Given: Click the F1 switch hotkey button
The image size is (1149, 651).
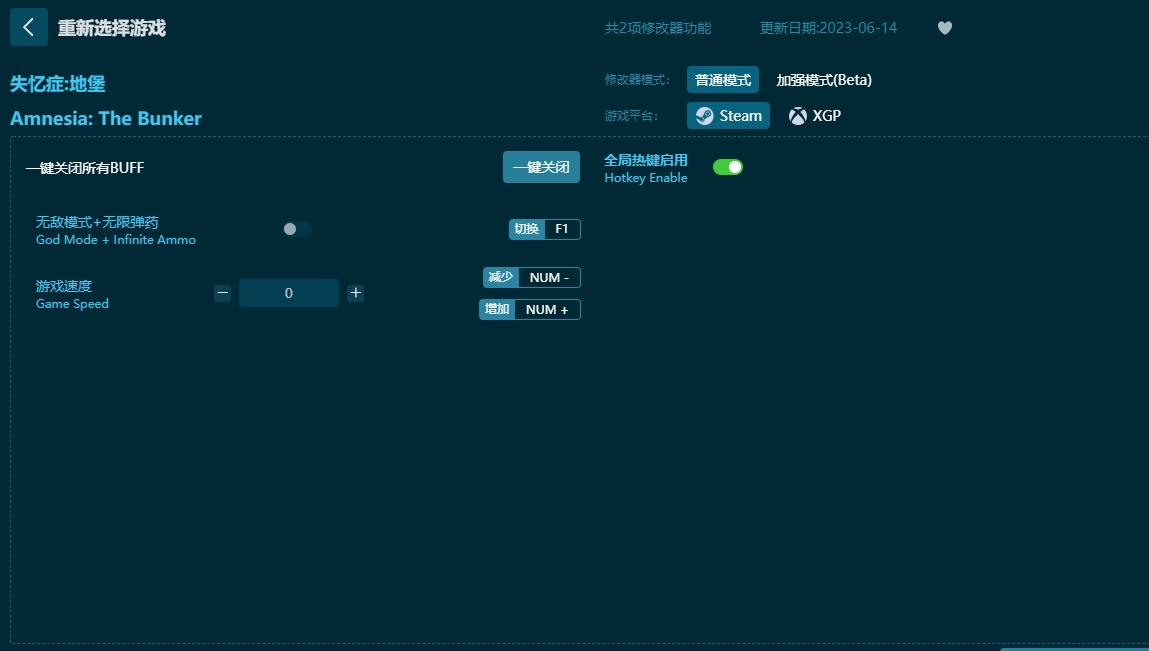Looking at the screenshot, I should tap(544, 229).
